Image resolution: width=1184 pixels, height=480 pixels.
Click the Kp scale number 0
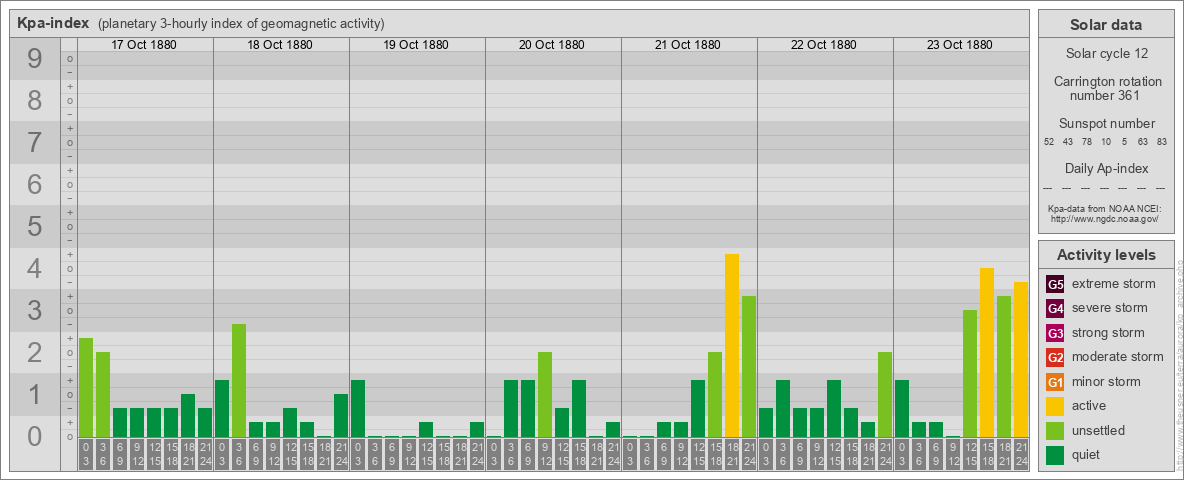coord(35,436)
